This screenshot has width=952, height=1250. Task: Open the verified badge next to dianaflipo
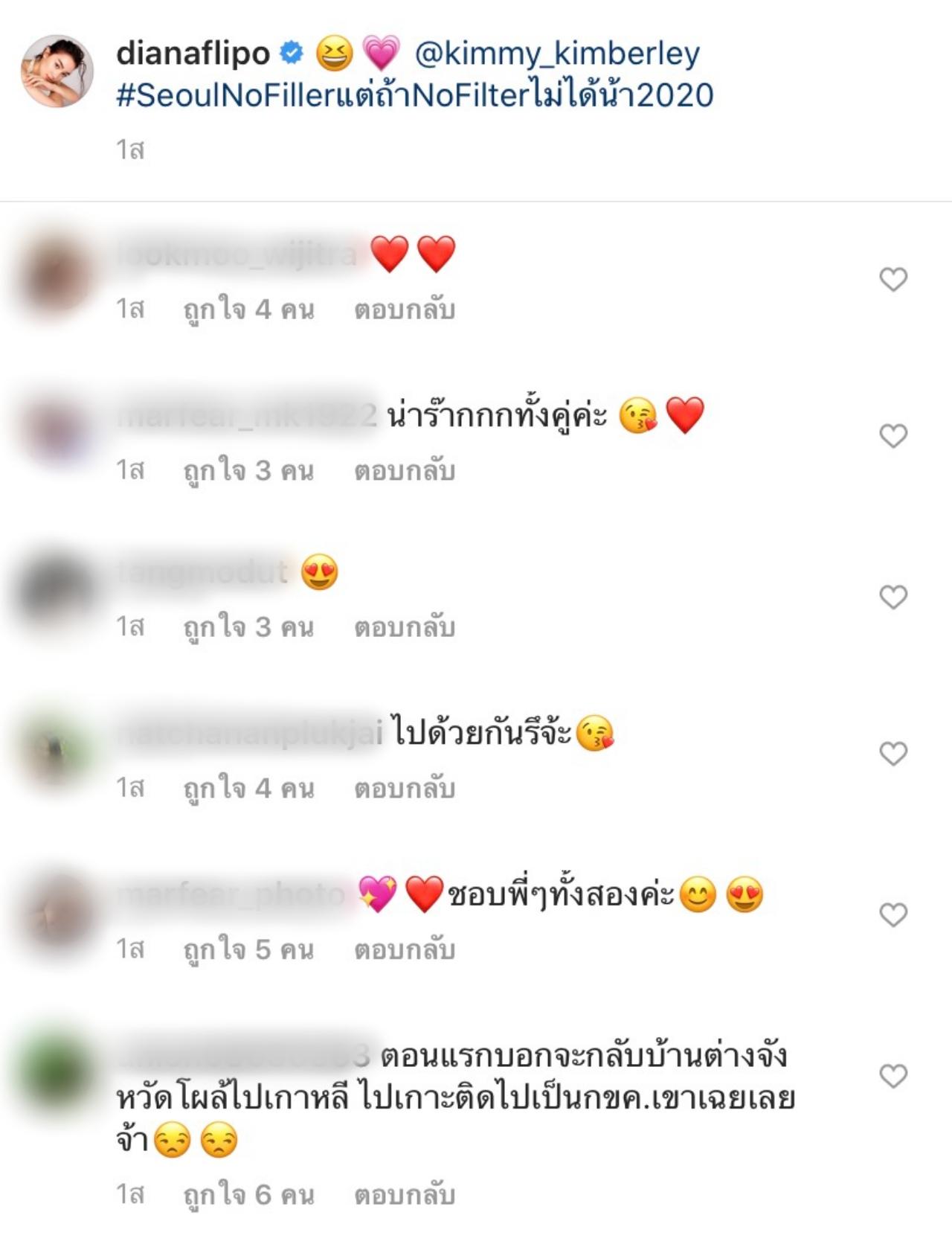click(x=291, y=53)
